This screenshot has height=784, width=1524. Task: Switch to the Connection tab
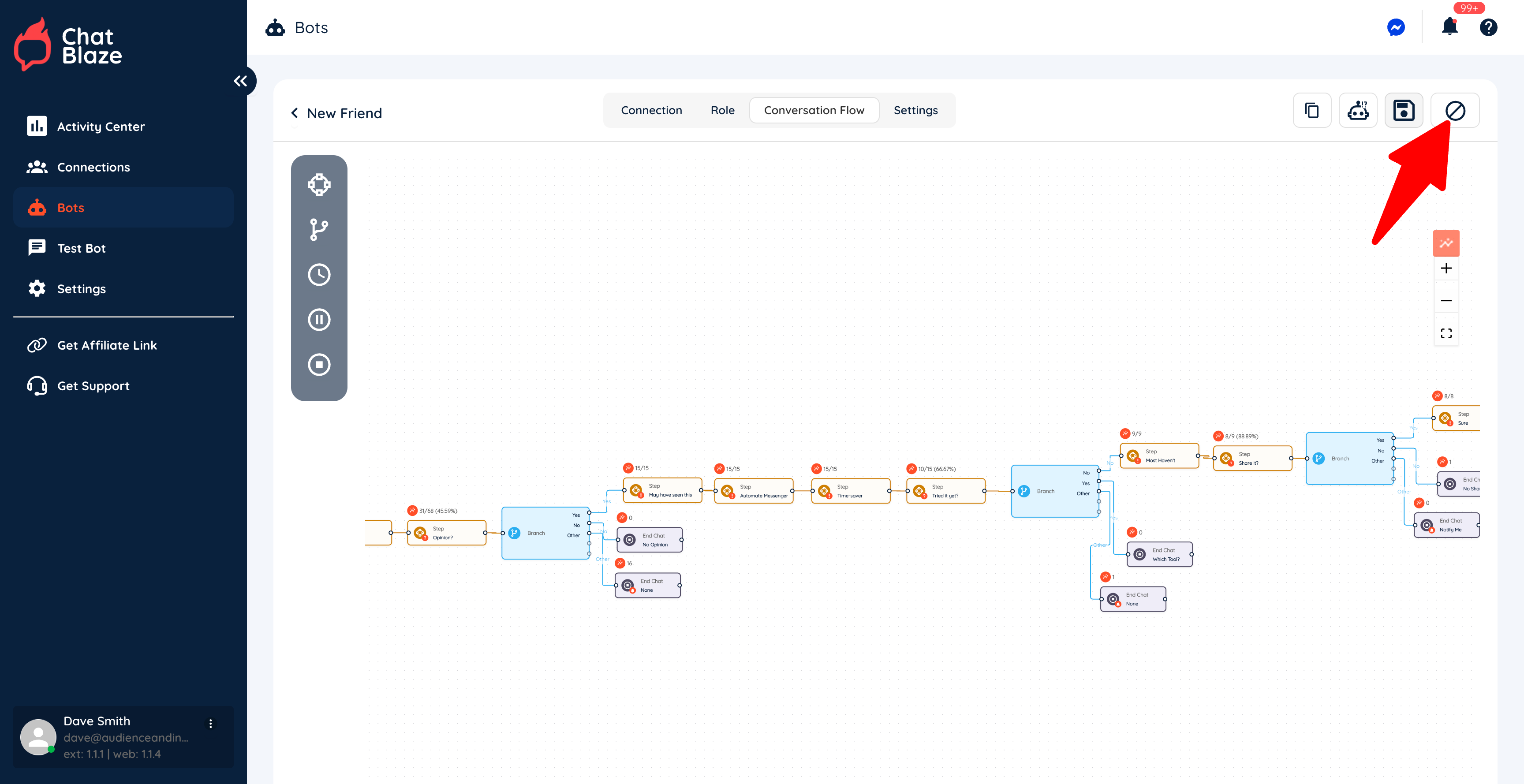[651, 111]
